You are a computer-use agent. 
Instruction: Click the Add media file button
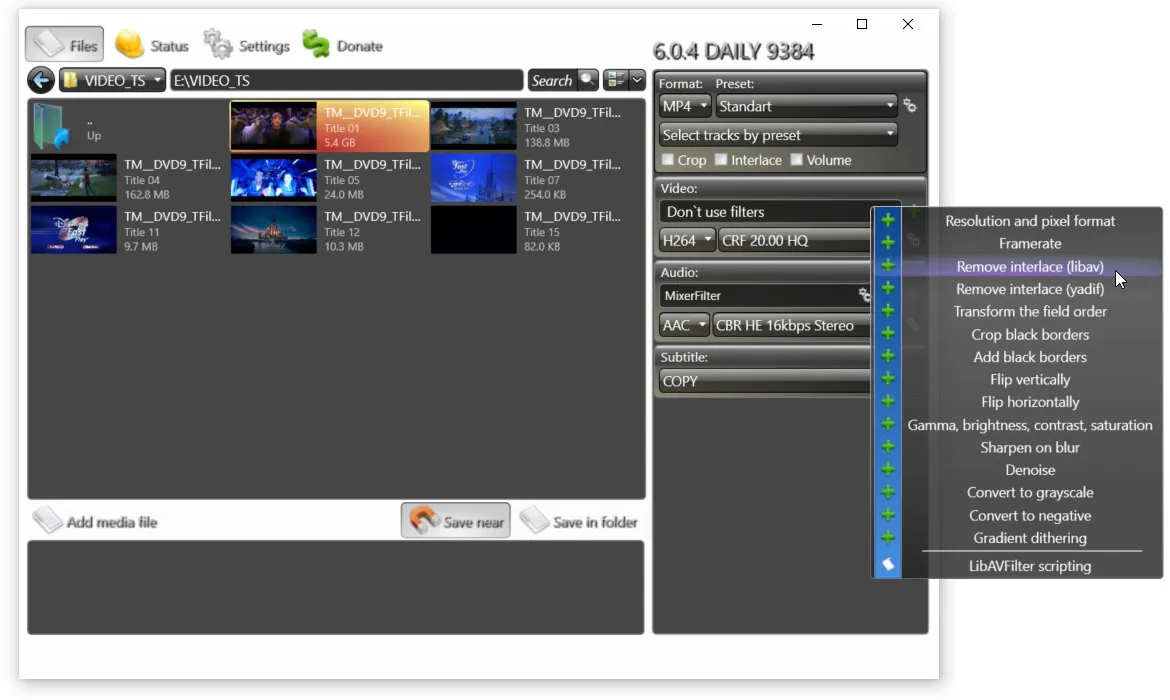[95, 520]
